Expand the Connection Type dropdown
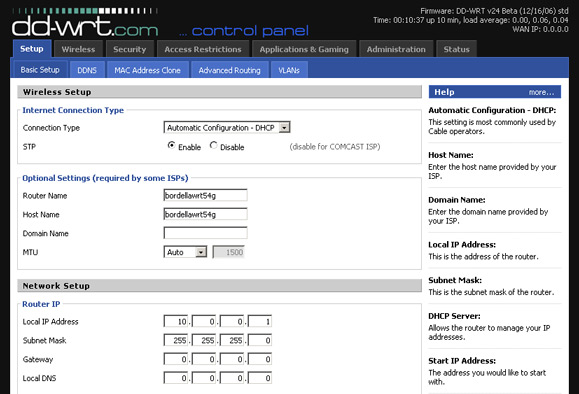The width and height of the screenshot is (579, 394). tap(227, 128)
